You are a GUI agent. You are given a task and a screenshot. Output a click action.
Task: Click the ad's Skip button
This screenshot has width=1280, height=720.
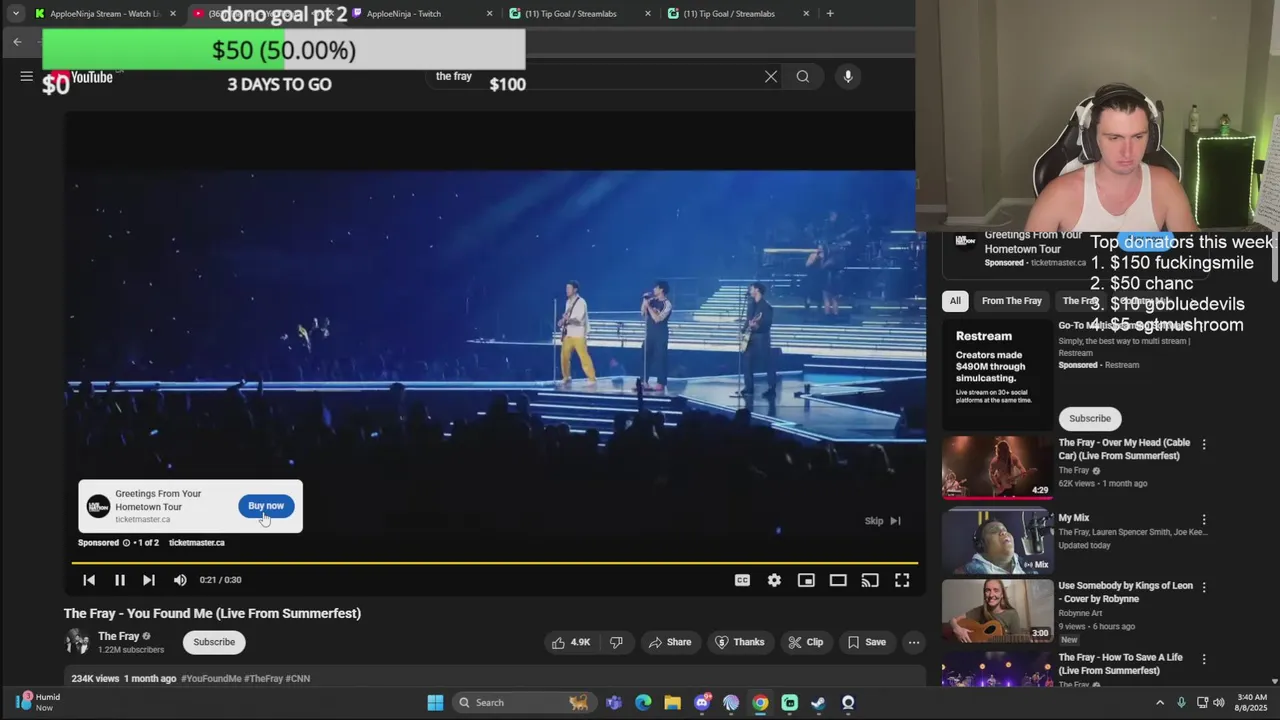(883, 521)
